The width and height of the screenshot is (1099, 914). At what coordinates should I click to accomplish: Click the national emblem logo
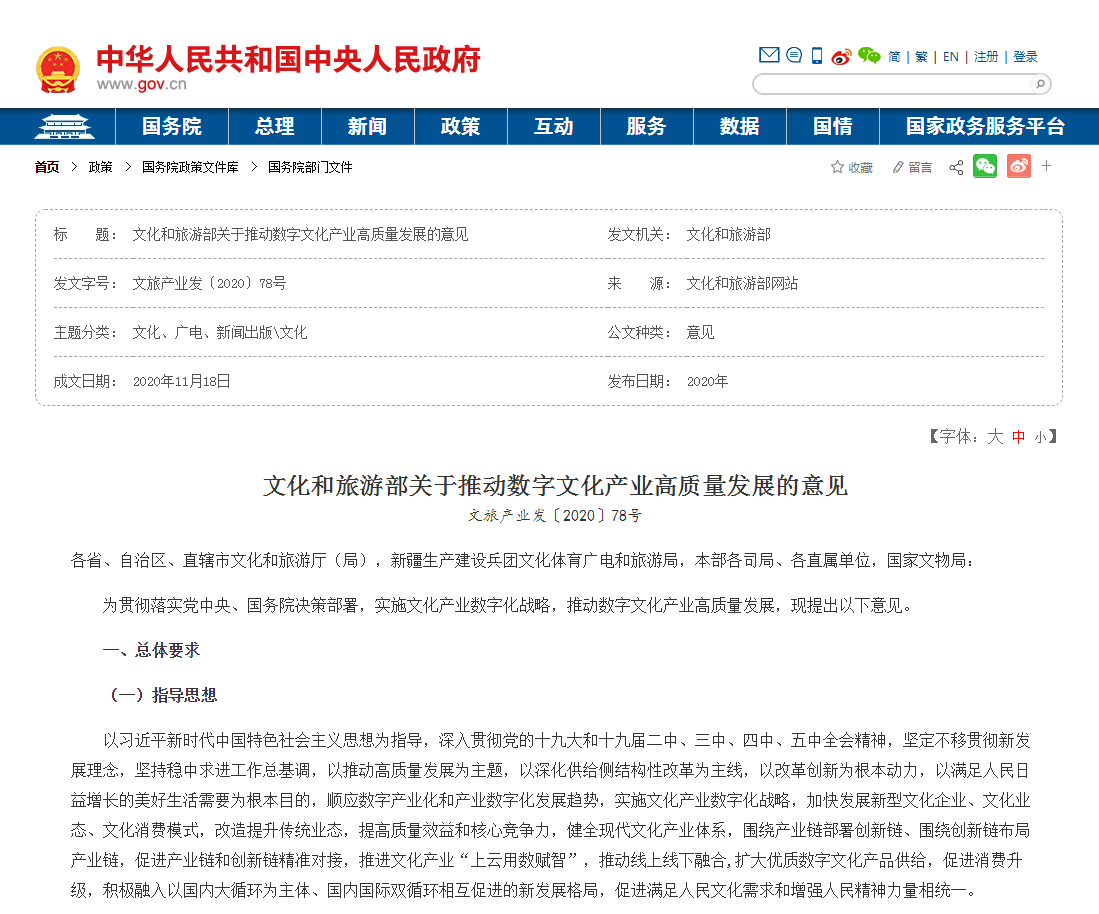(x=58, y=69)
